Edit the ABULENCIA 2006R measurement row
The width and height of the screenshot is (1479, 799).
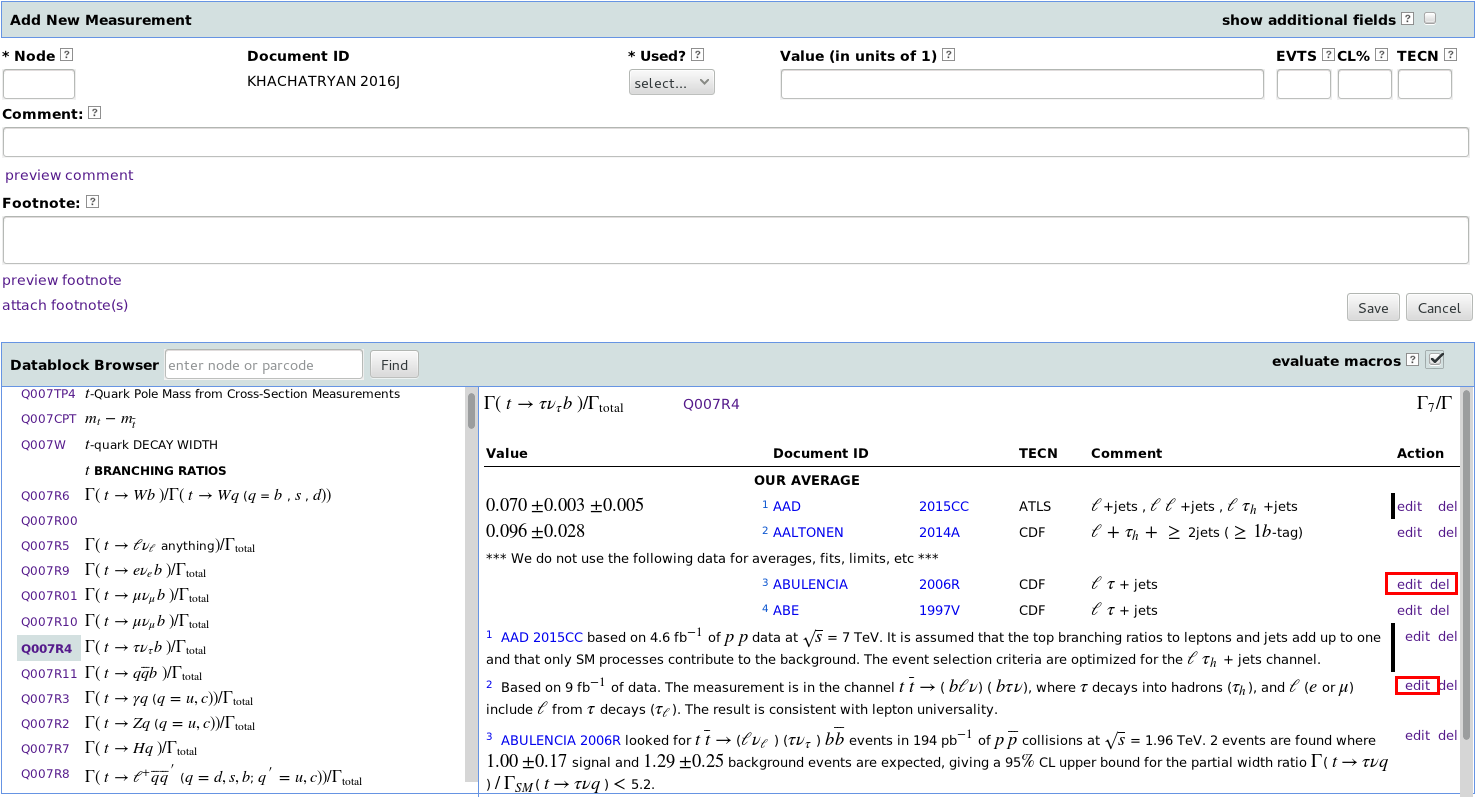point(1409,584)
